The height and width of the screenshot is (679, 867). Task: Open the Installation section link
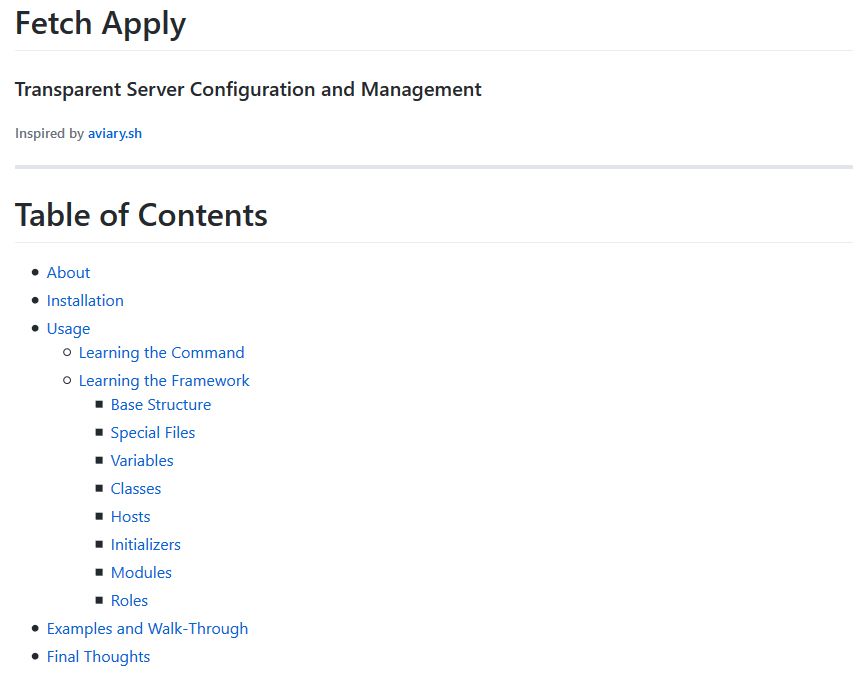(85, 300)
